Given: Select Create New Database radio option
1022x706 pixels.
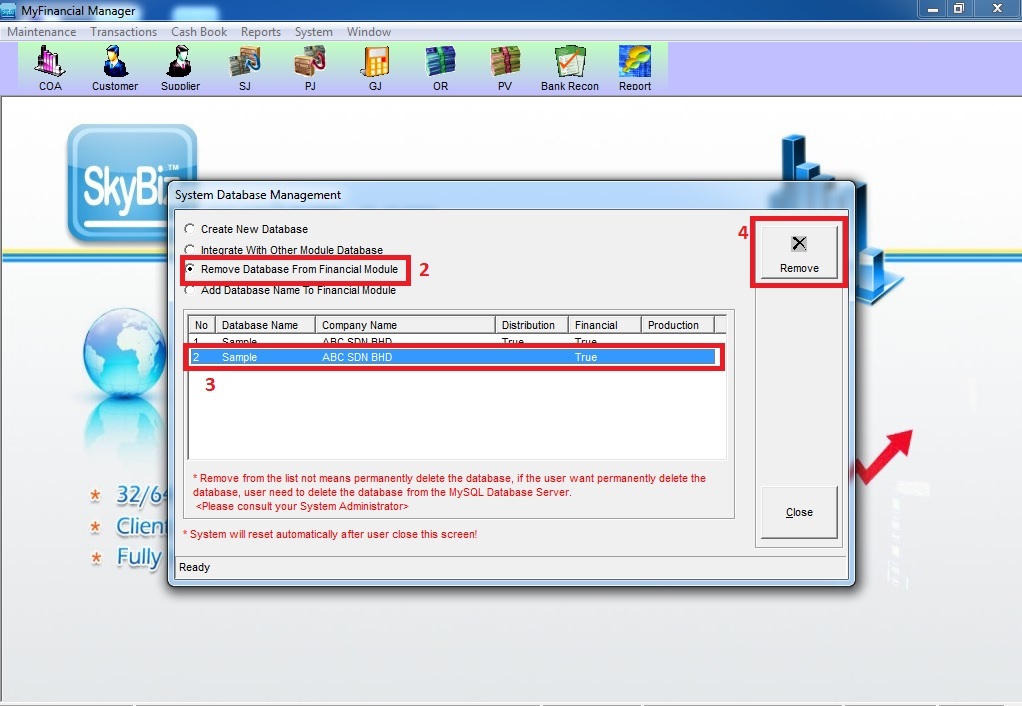Looking at the screenshot, I should click(x=190, y=229).
